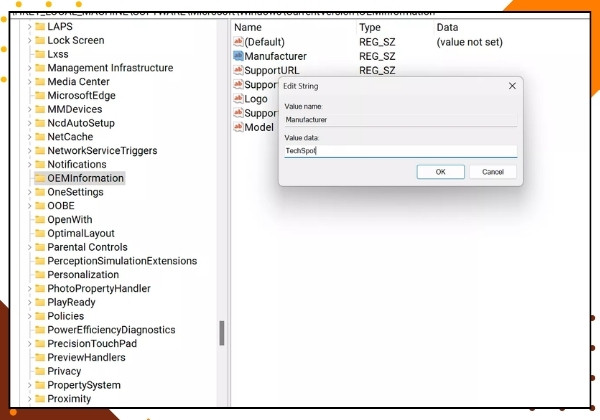
Task: Select the OEMInformation key label
Action: tap(85, 178)
